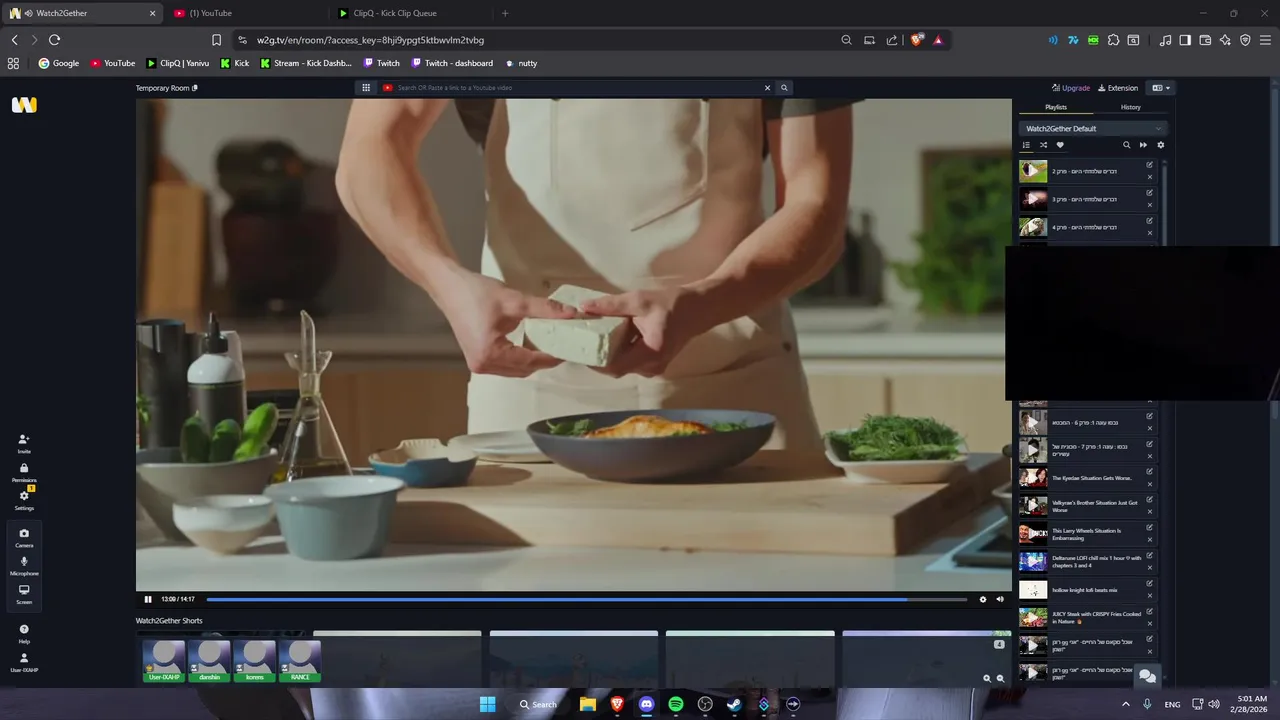This screenshot has width=1280, height=720.
Task: Remove the playlist item ending in 4
Action: pyautogui.click(x=1150, y=233)
